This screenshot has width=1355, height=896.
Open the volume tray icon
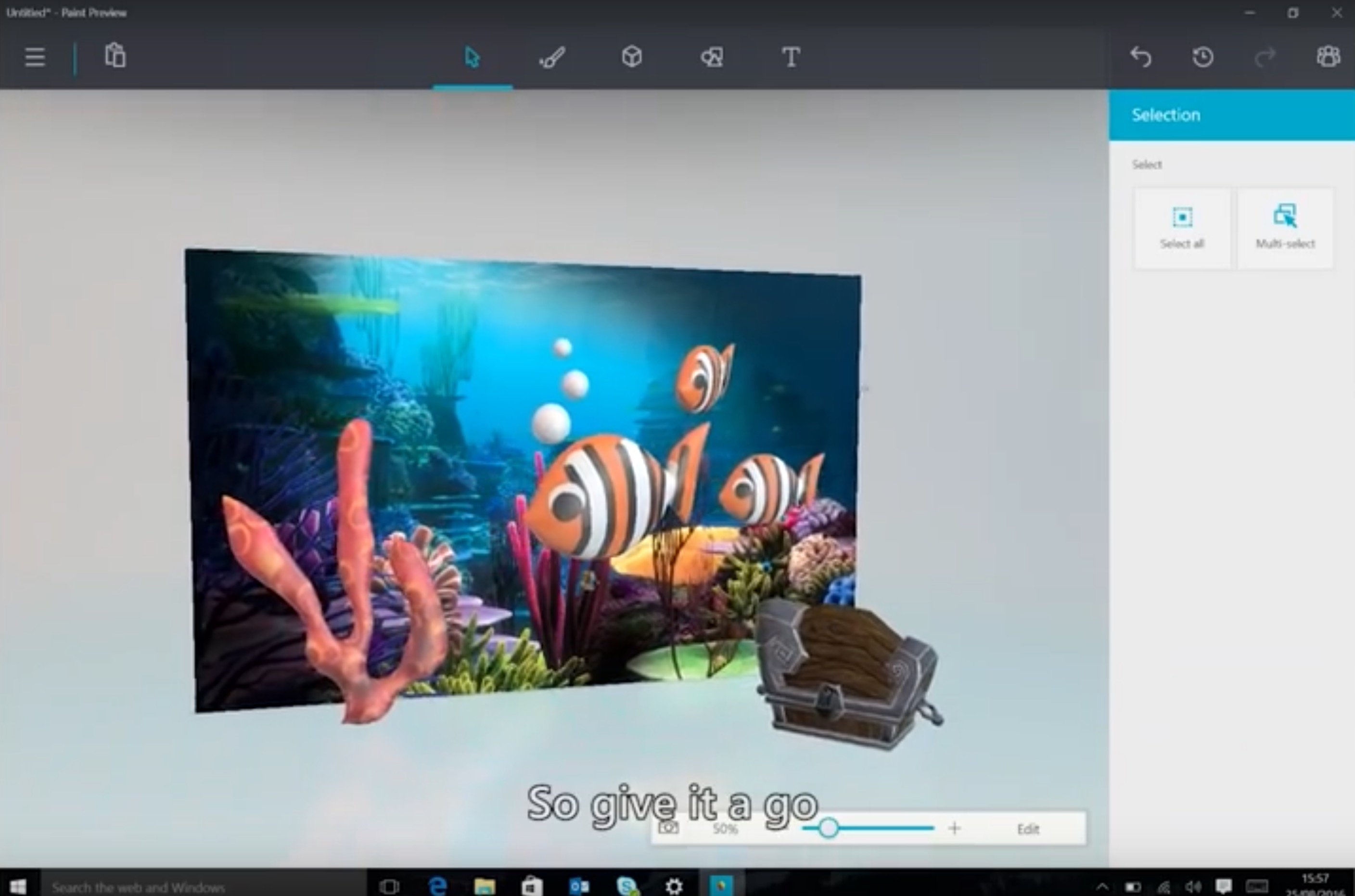coord(1192,887)
